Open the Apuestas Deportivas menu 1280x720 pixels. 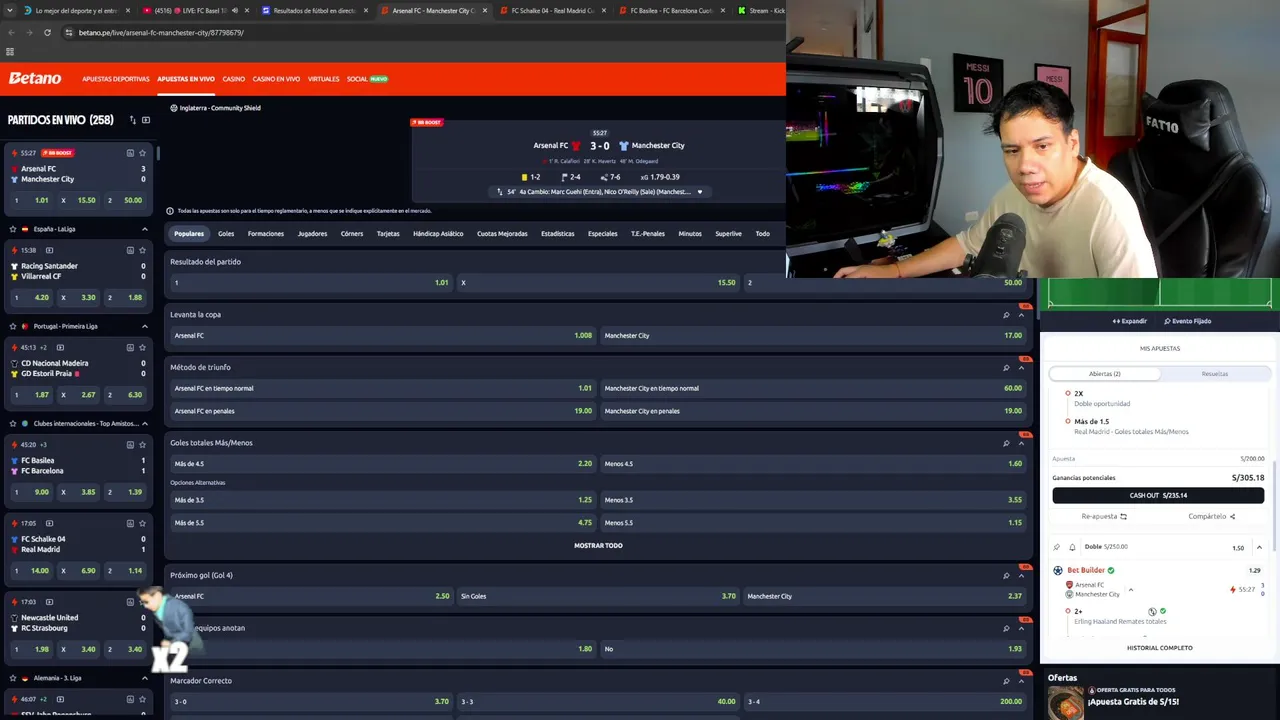pyautogui.click(x=116, y=79)
